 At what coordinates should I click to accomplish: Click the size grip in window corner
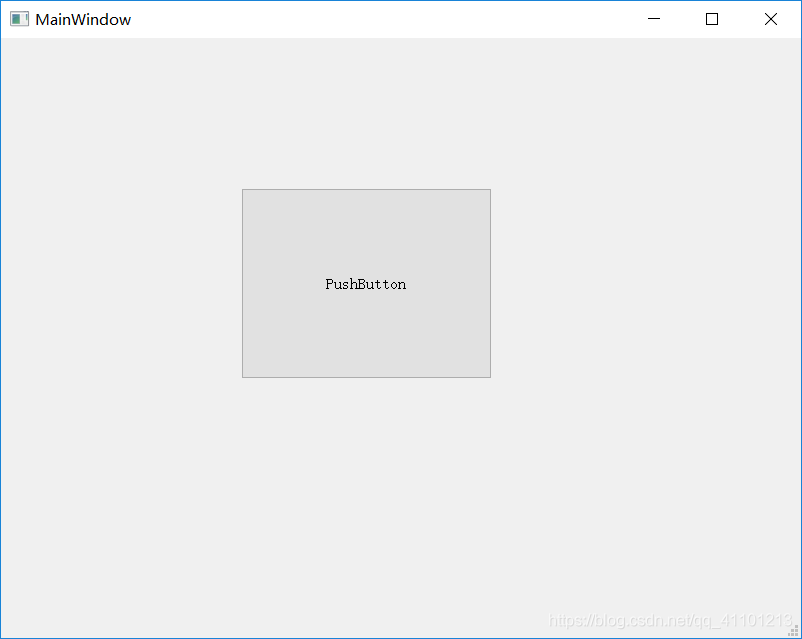(x=794, y=631)
